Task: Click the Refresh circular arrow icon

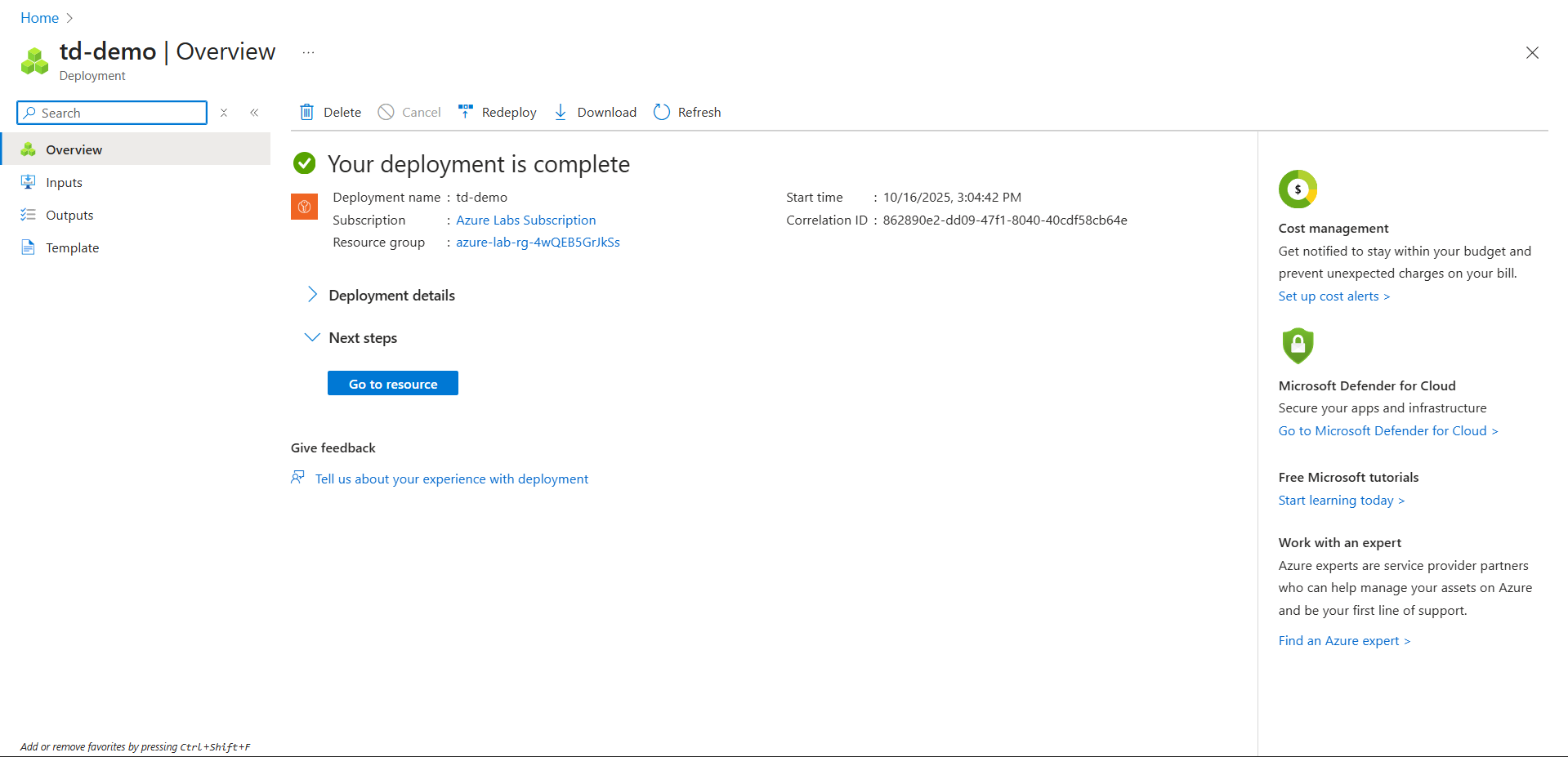Action: [x=662, y=112]
